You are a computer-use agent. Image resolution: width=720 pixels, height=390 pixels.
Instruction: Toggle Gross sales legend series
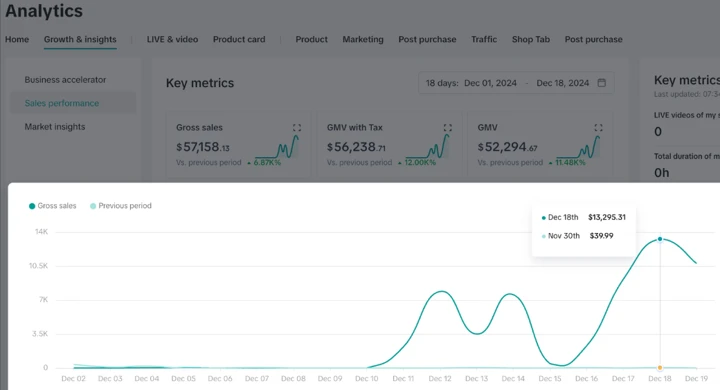click(52, 206)
